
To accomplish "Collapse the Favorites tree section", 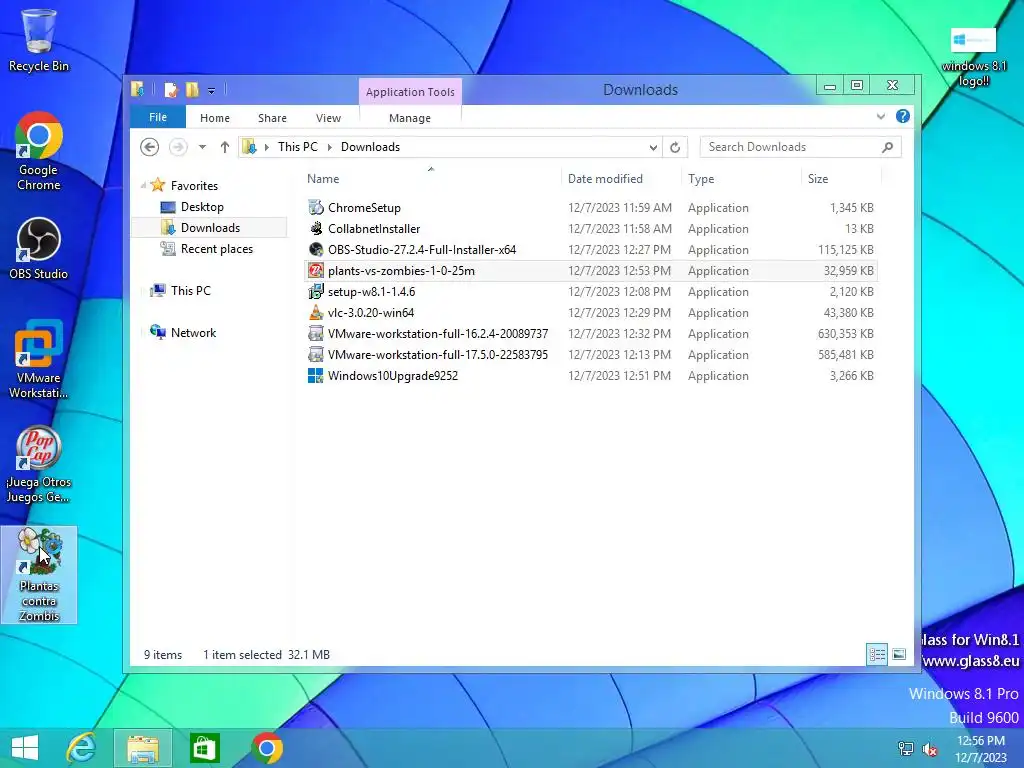I will (x=143, y=185).
